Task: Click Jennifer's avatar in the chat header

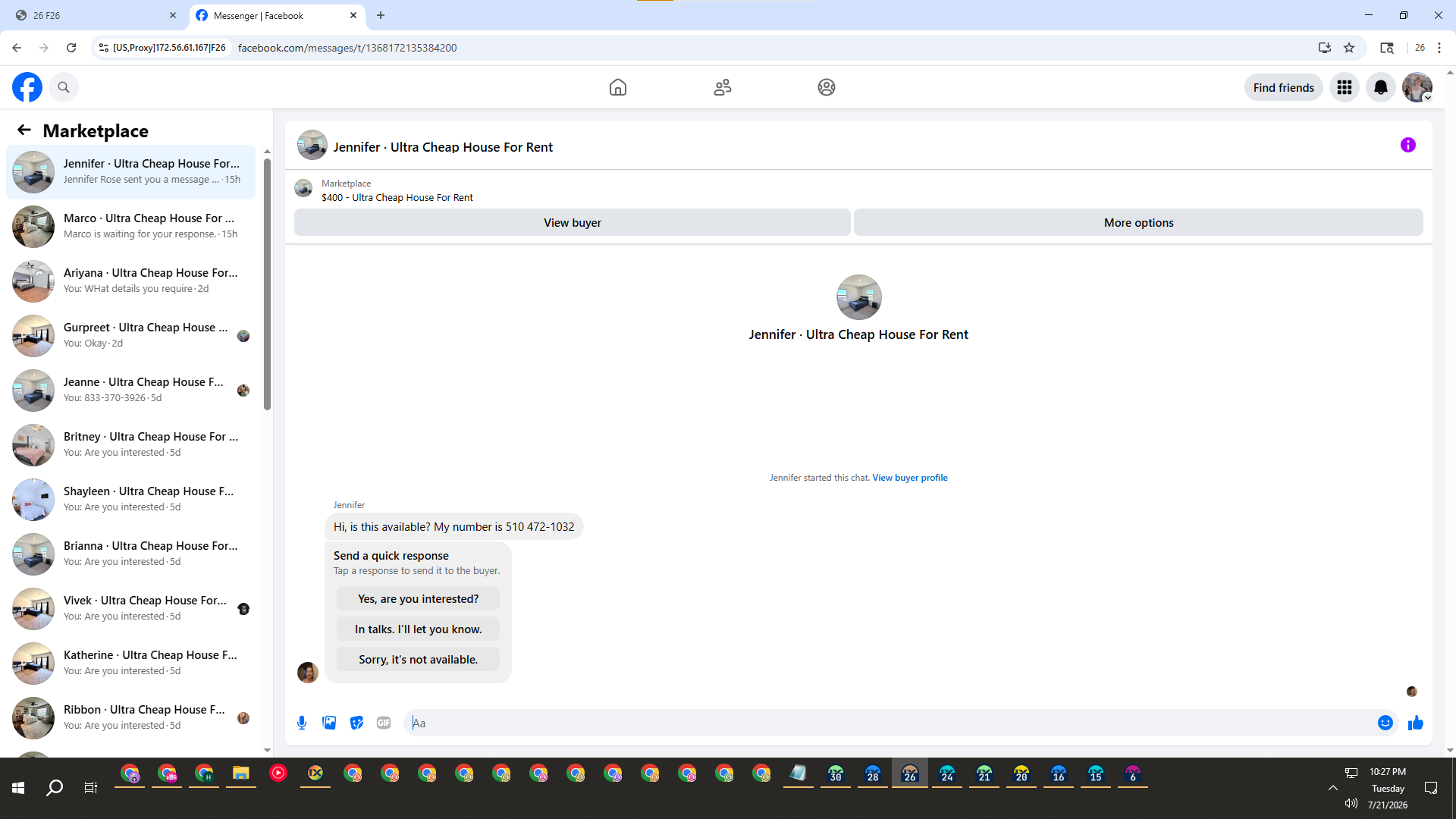Action: click(x=312, y=145)
